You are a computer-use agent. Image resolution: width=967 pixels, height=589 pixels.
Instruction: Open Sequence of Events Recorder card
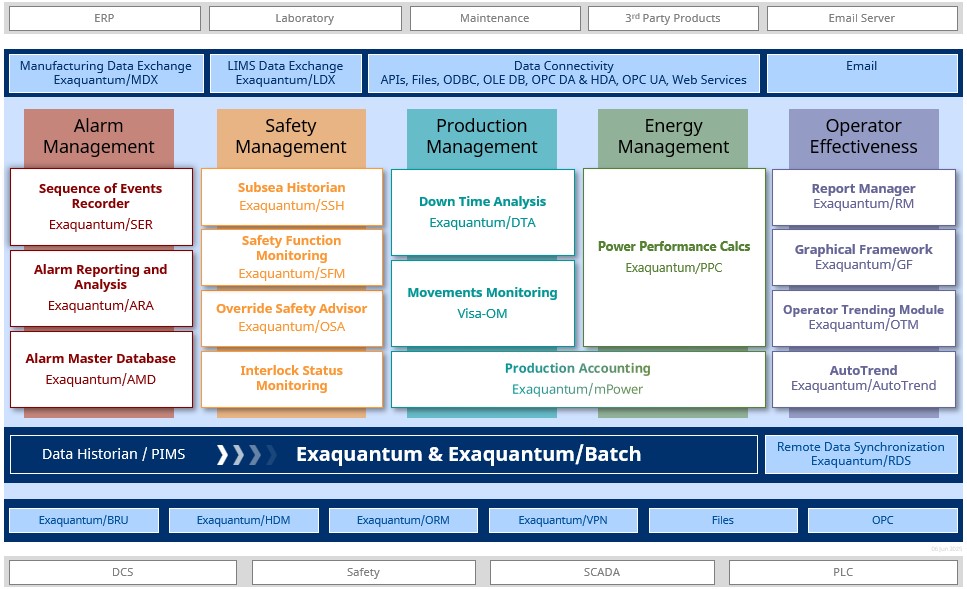pyautogui.click(x=101, y=207)
